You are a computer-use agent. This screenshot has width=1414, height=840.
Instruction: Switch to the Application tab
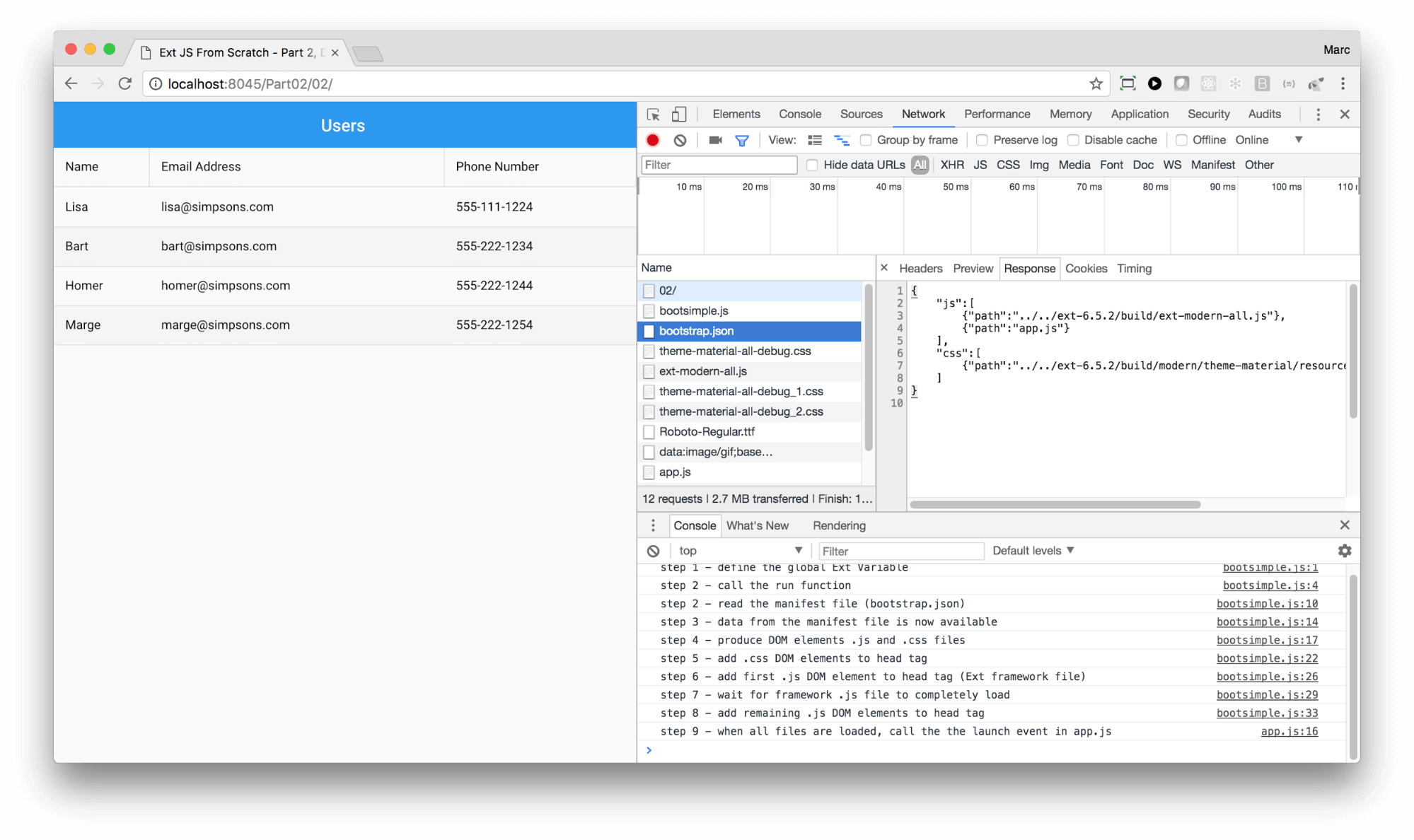[1140, 114]
